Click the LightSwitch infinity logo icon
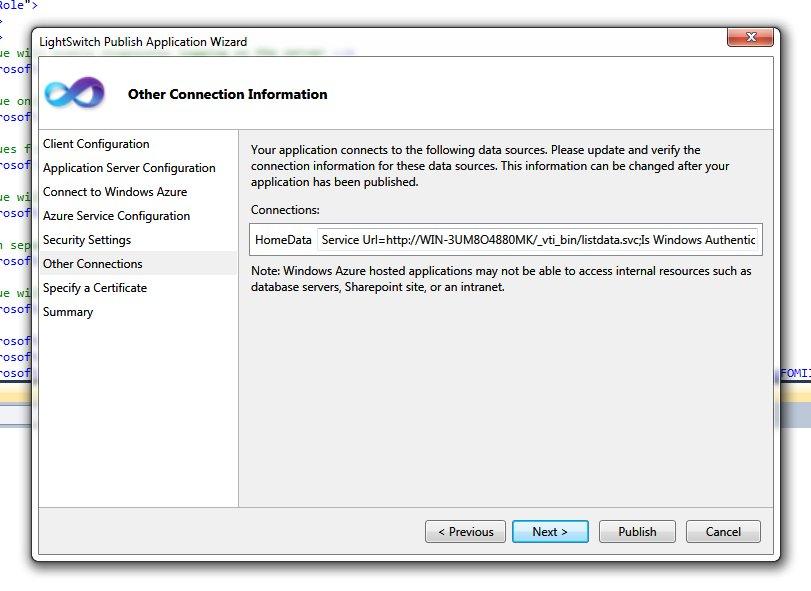 (74, 93)
